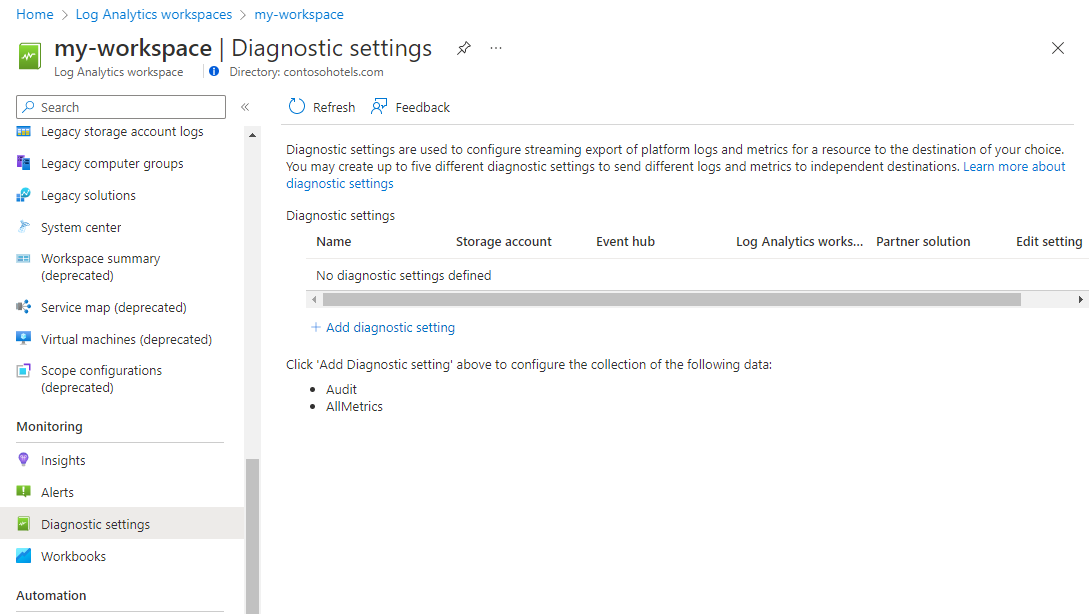Click the Alerts green icon
This screenshot has width=1089, height=614.
[x=24, y=491]
